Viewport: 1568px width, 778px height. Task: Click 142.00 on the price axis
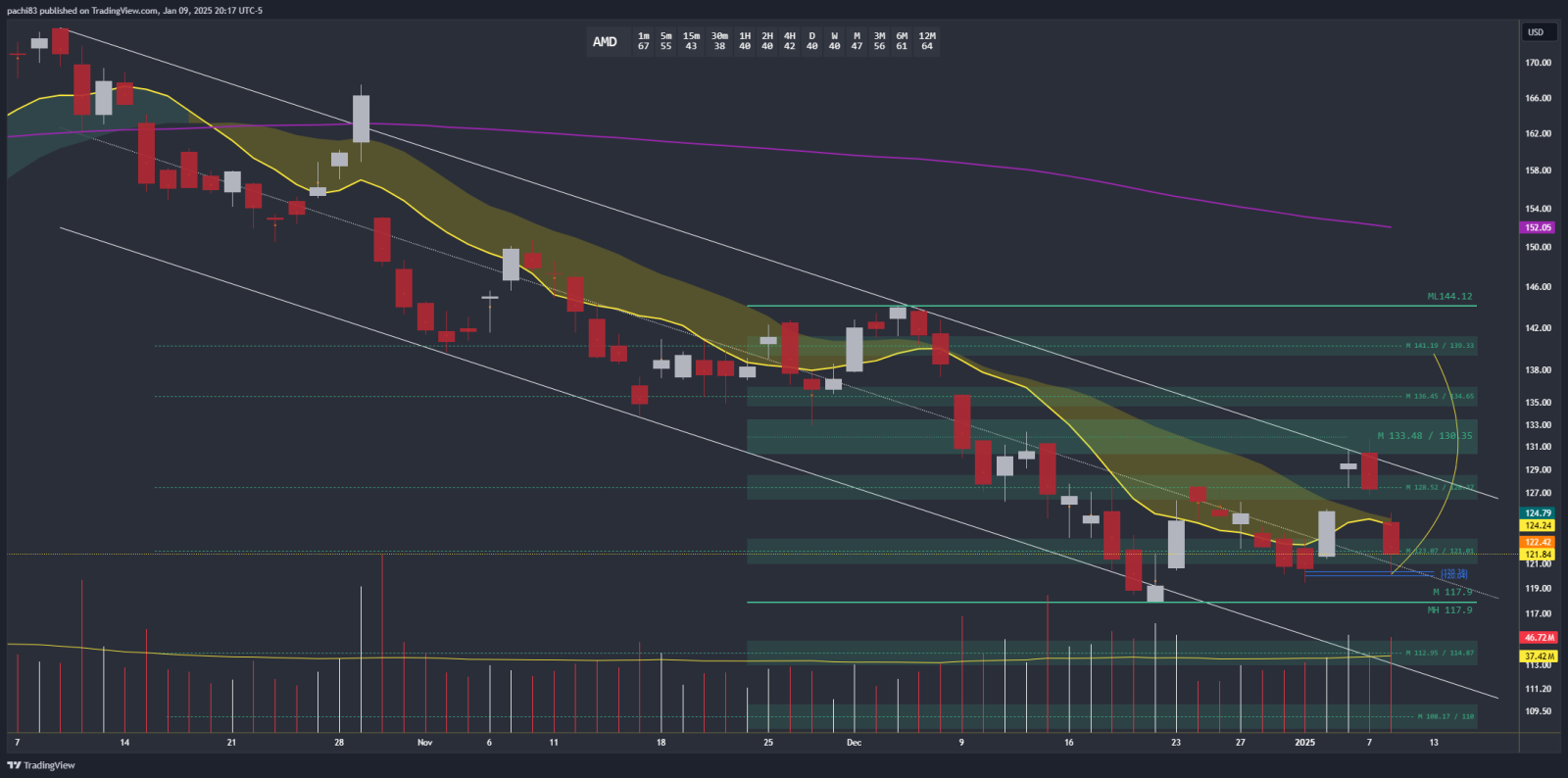pos(1538,328)
